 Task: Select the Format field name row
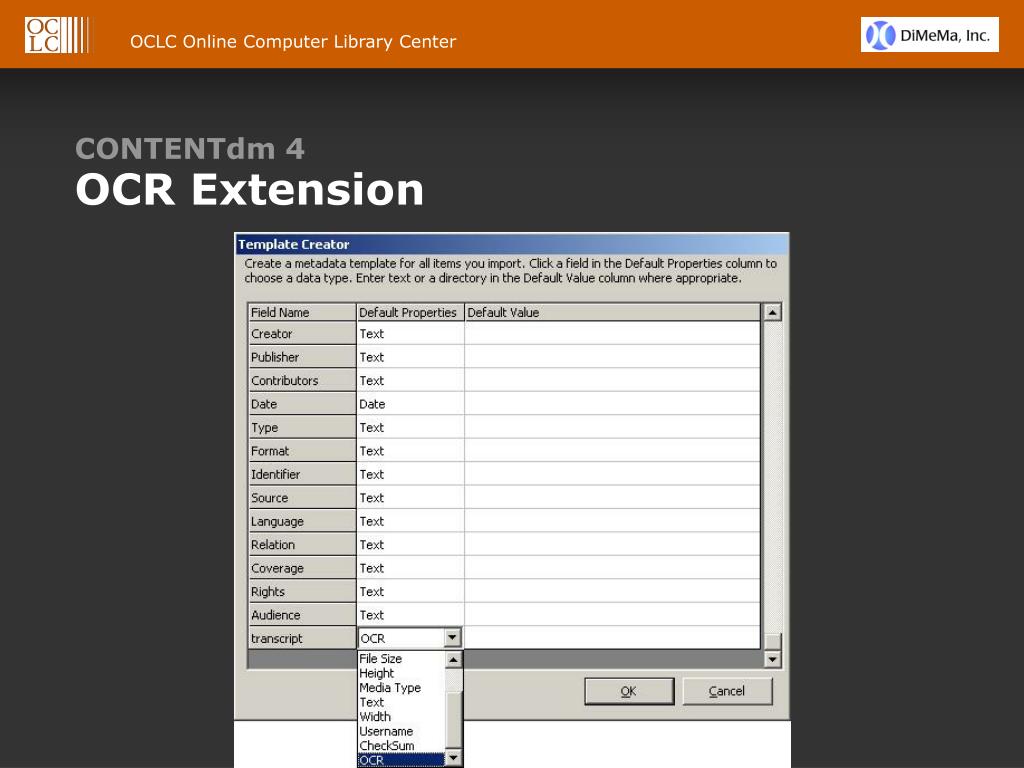(302, 451)
